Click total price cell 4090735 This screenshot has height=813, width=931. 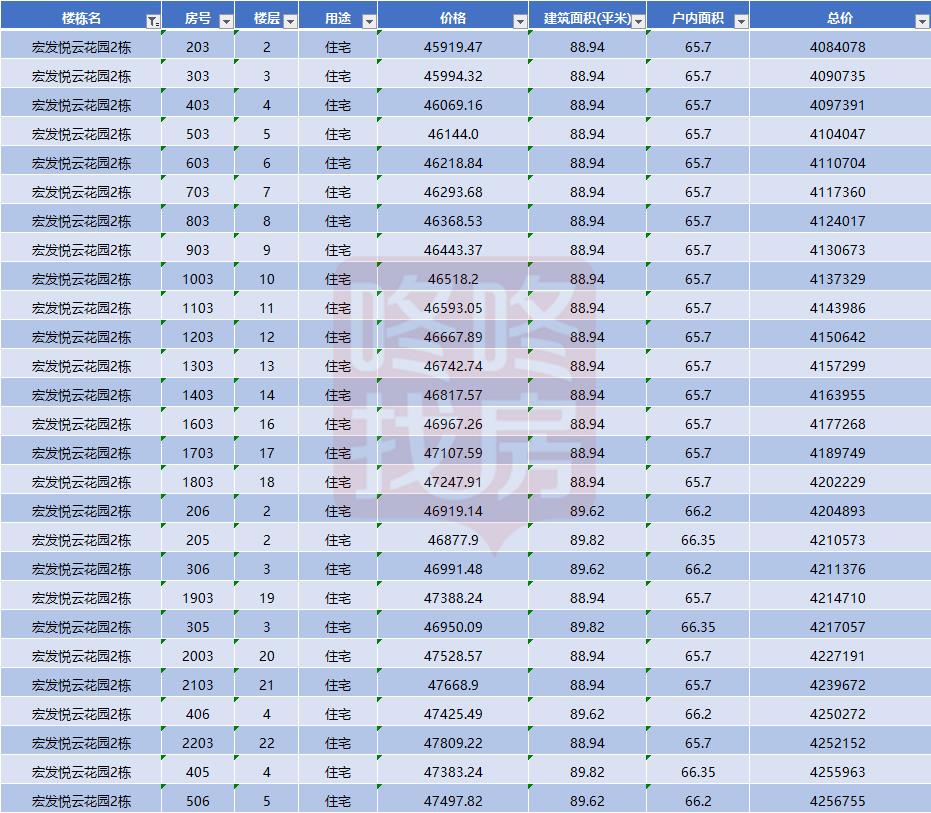click(x=838, y=76)
